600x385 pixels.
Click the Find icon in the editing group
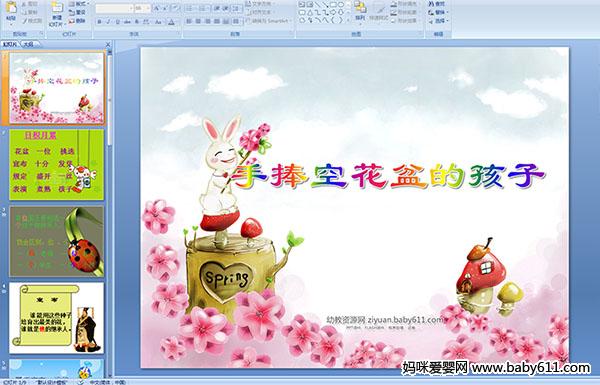point(437,4)
